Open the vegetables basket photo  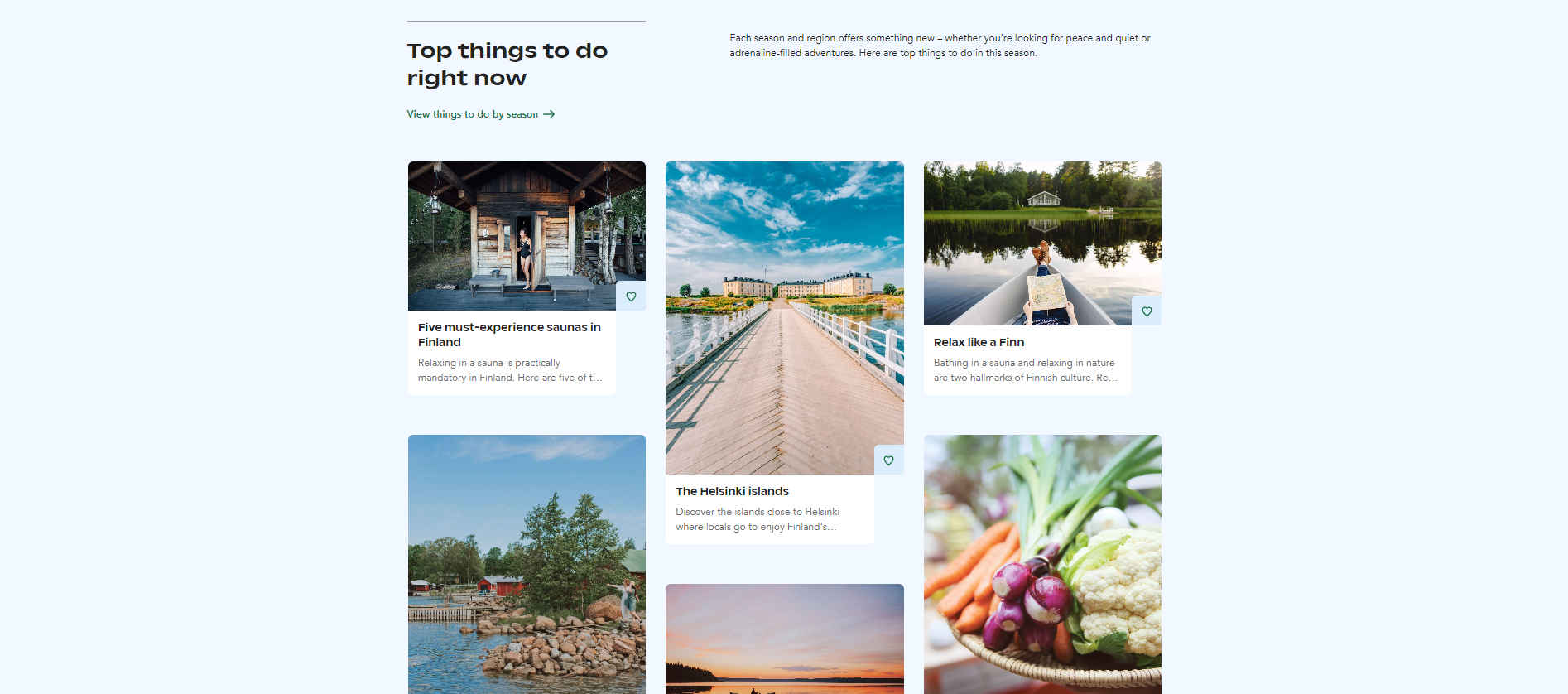(x=1042, y=564)
